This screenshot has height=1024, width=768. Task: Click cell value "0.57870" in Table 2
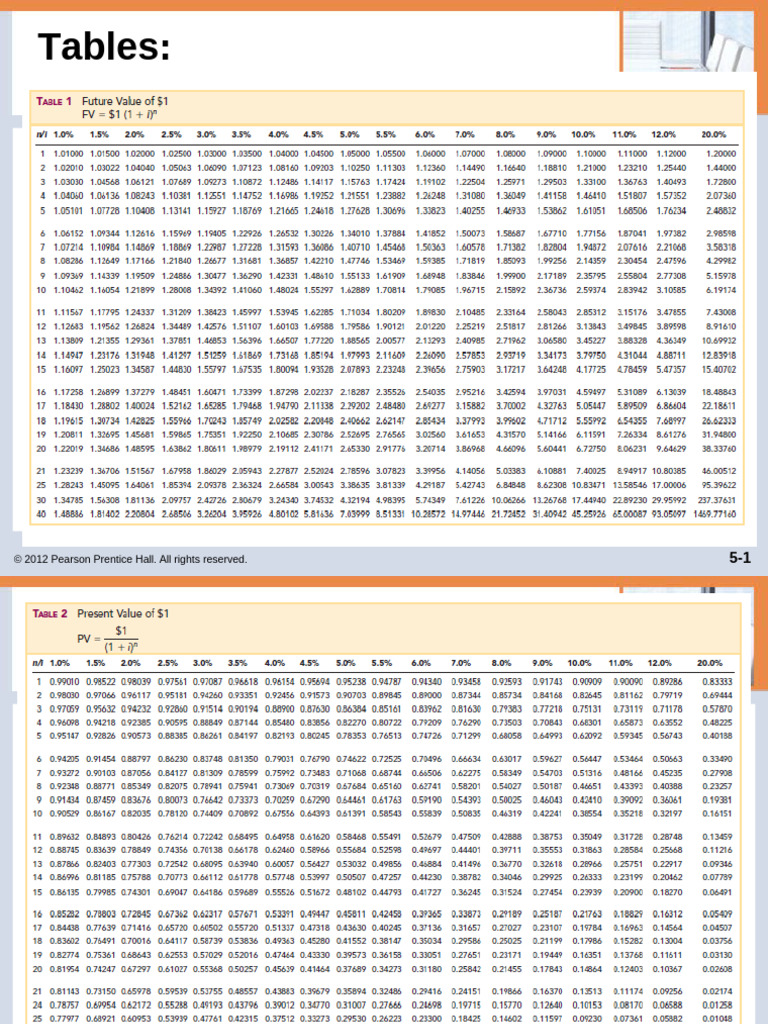click(718, 709)
